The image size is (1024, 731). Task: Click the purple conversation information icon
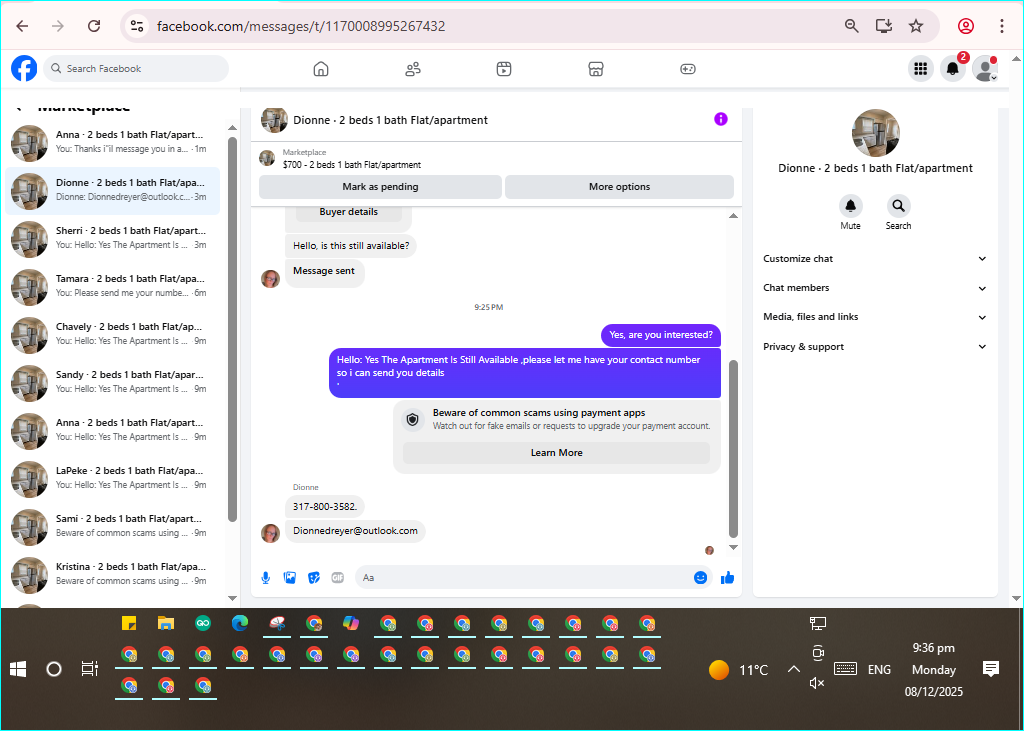[x=721, y=119]
